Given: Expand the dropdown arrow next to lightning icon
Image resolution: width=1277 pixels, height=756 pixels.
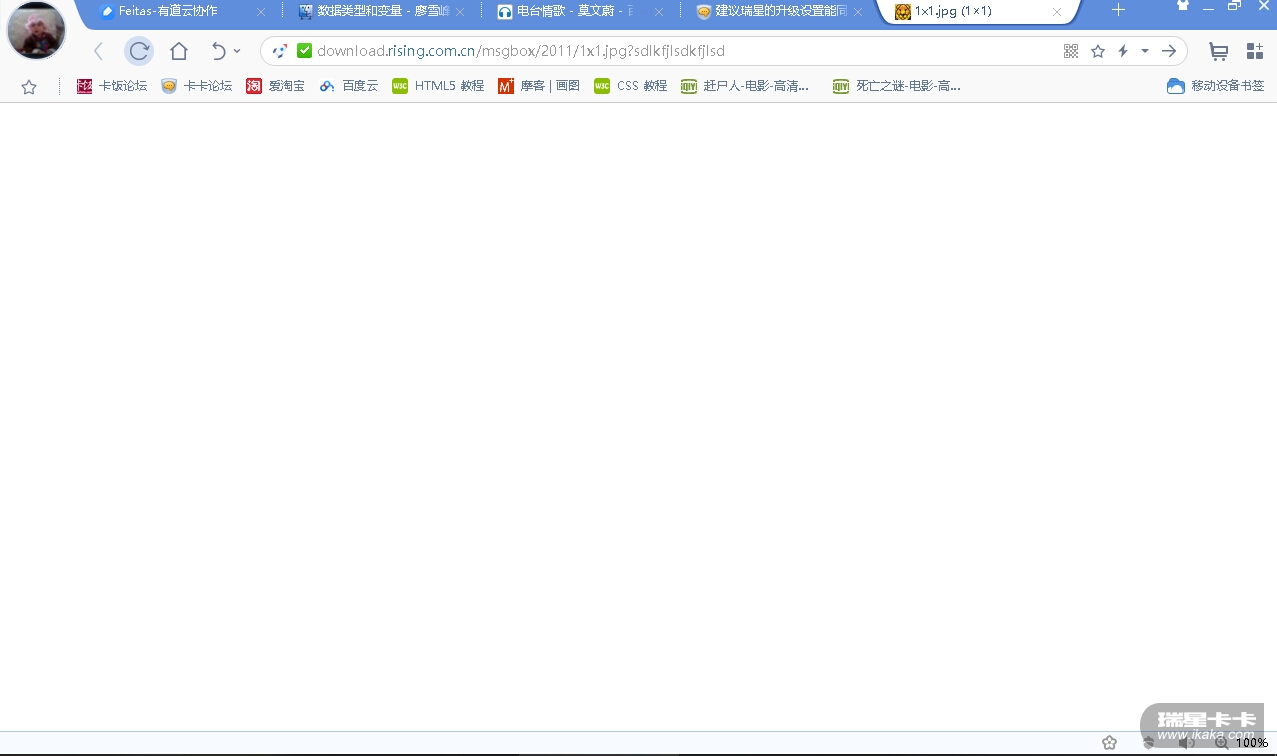Looking at the screenshot, I should click(1144, 51).
